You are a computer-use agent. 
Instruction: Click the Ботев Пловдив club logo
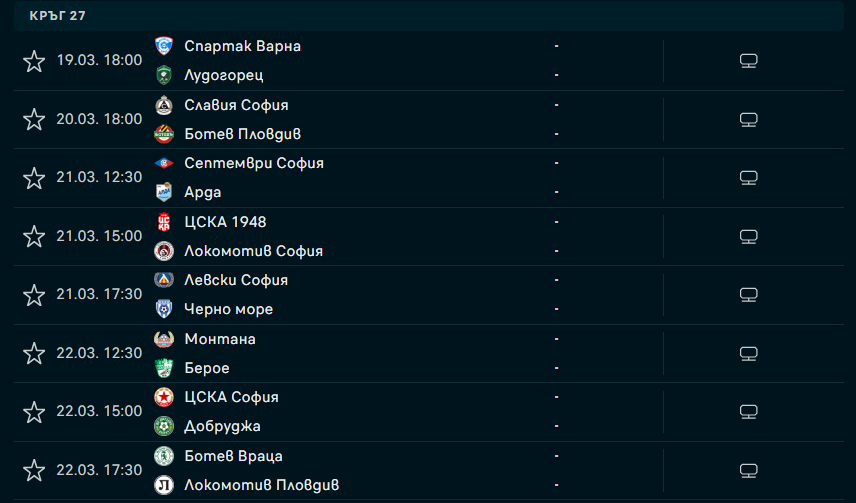tap(164, 134)
